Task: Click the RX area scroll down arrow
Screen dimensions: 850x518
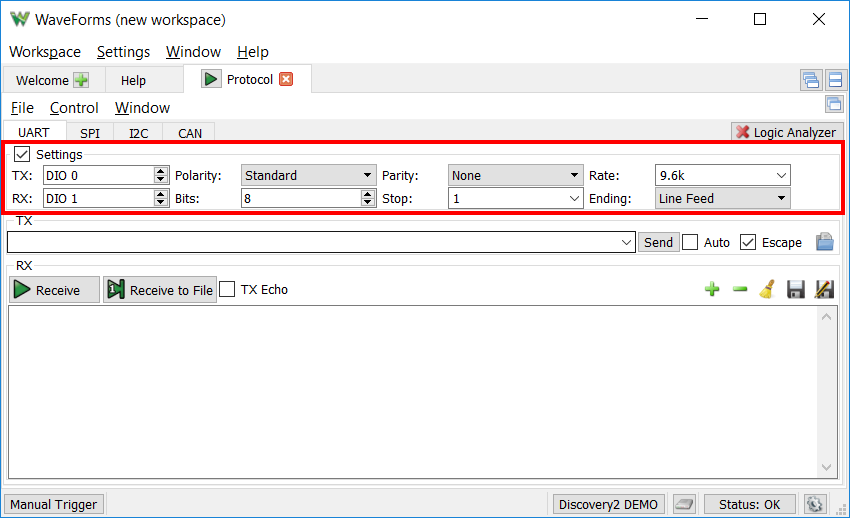Action: pos(827,468)
